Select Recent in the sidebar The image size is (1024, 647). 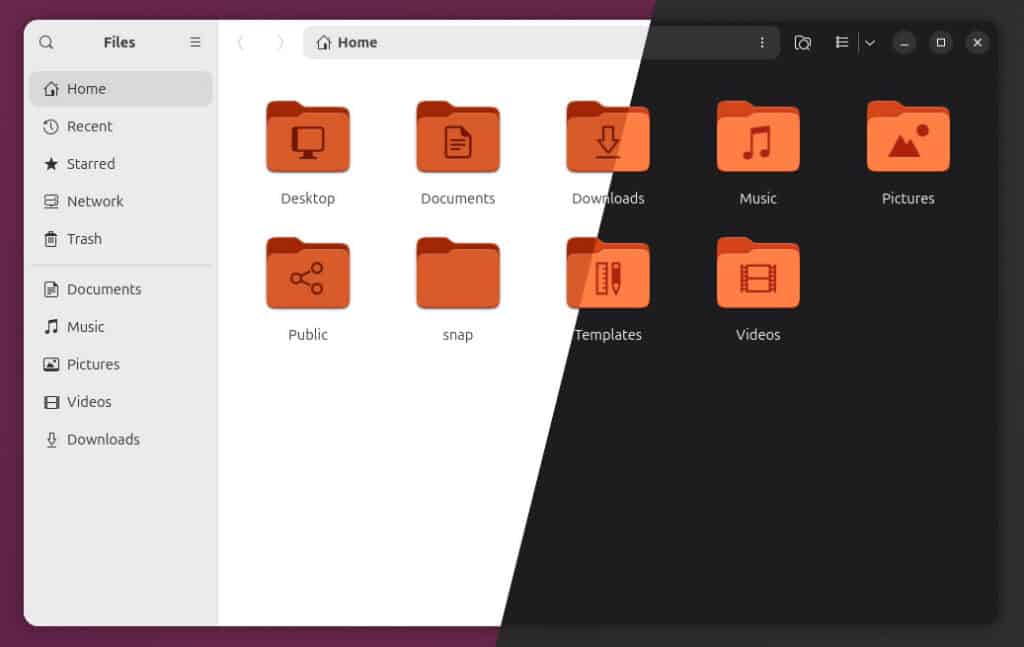[89, 126]
